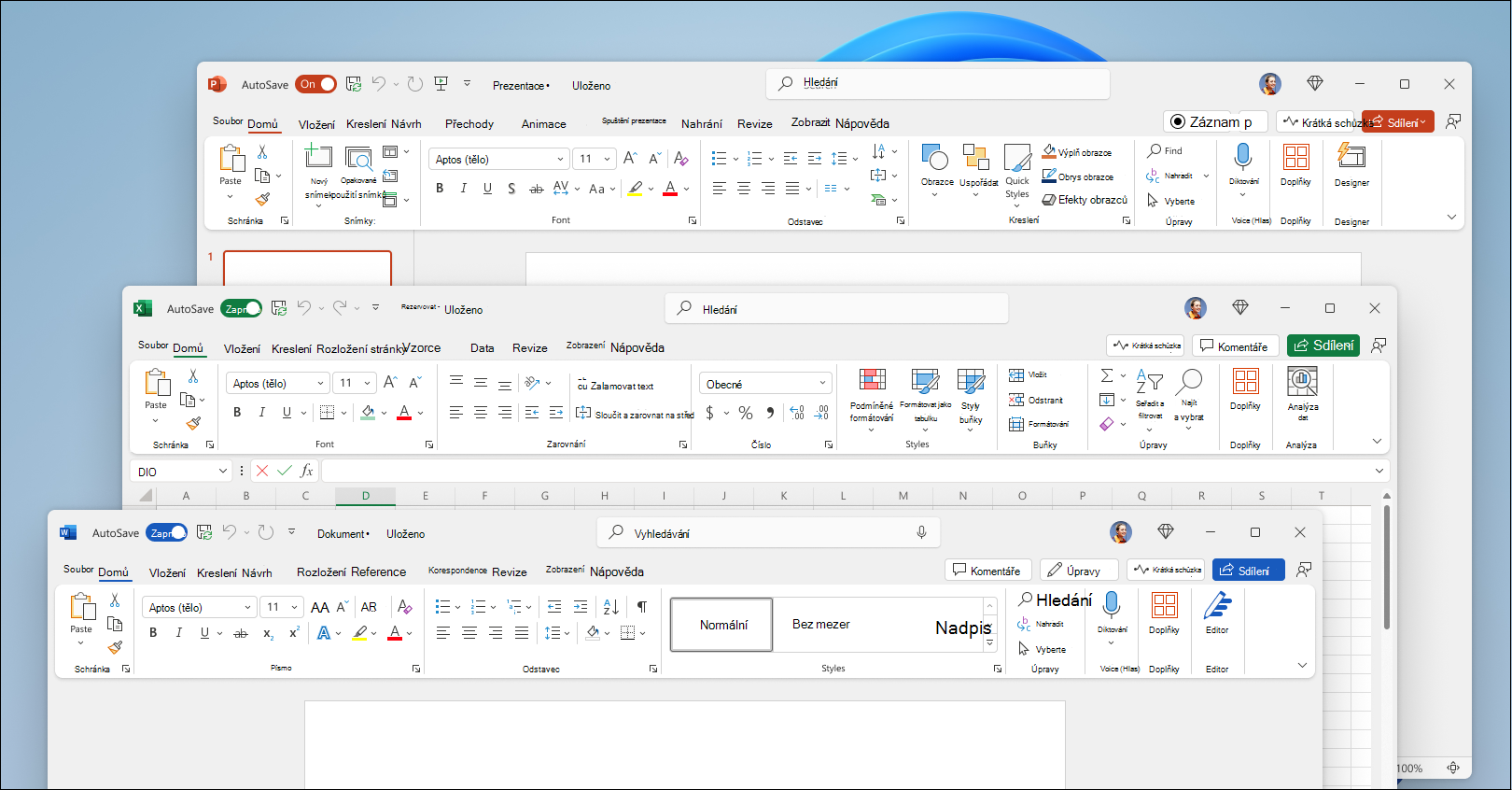Expand the Excel Name Box dropdown
1512x790 pixels.
222,471
